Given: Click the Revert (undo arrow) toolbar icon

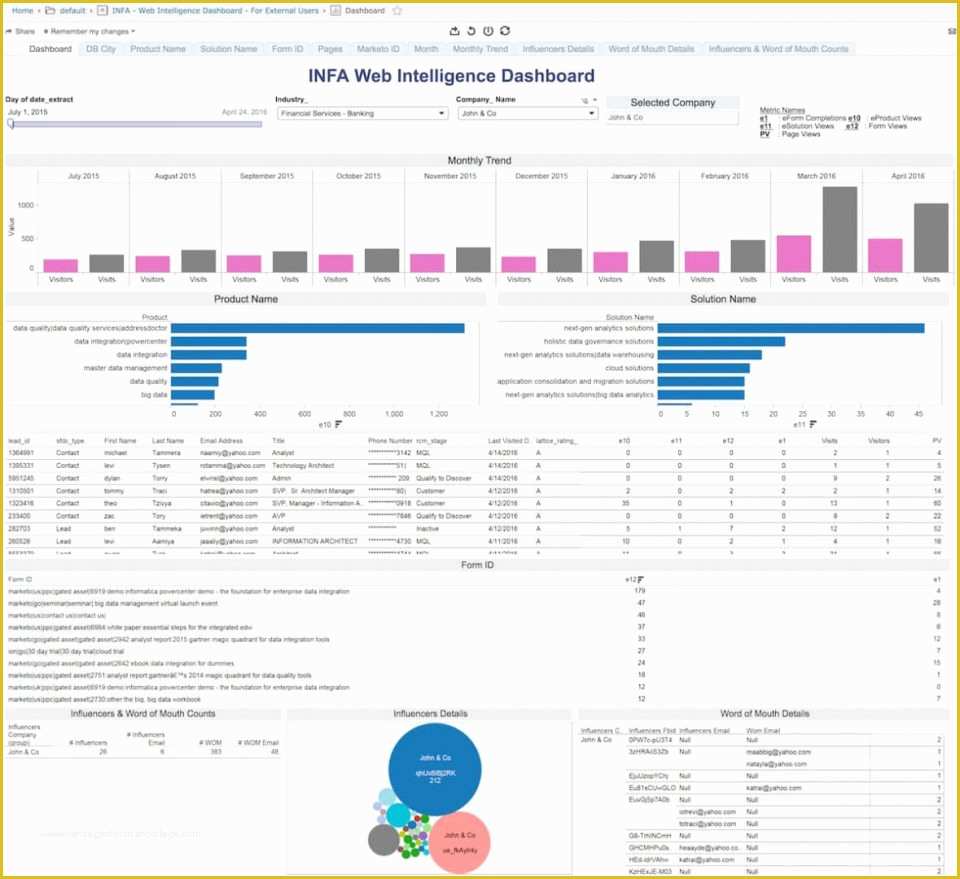Looking at the screenshot, I should (x=471, y=31).
